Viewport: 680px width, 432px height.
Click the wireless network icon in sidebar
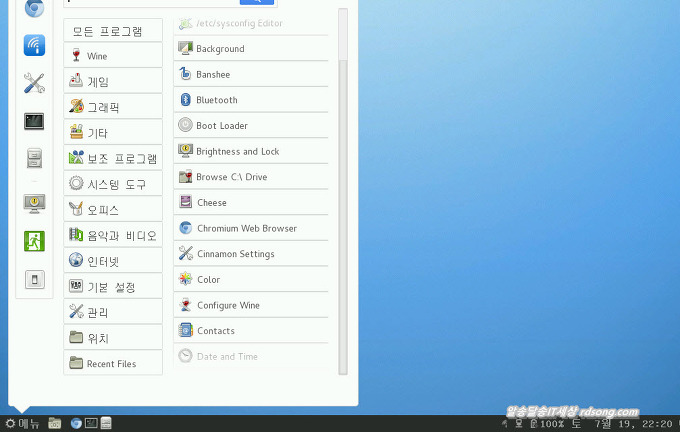pyautogui.click(x=34, y=45)
